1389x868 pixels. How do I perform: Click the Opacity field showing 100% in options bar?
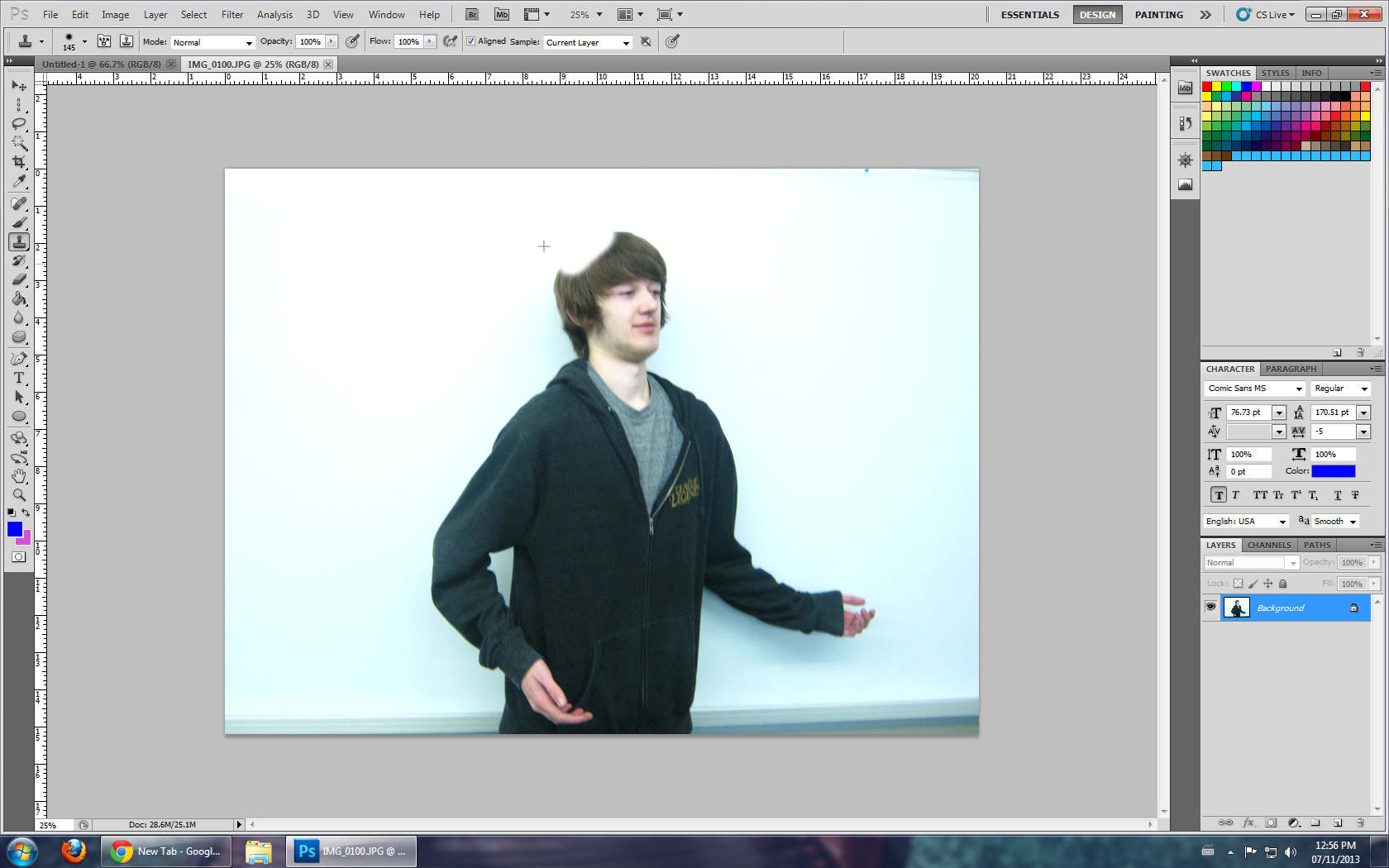(310, 41)
